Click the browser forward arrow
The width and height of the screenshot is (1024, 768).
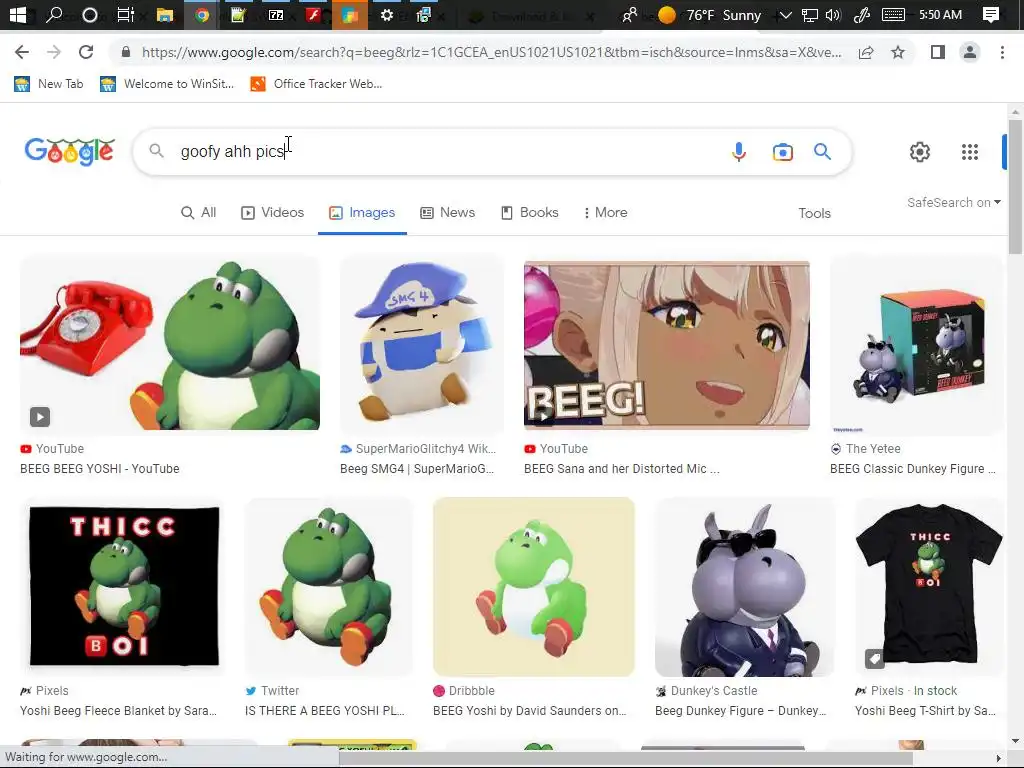click(x=54, y=52)
